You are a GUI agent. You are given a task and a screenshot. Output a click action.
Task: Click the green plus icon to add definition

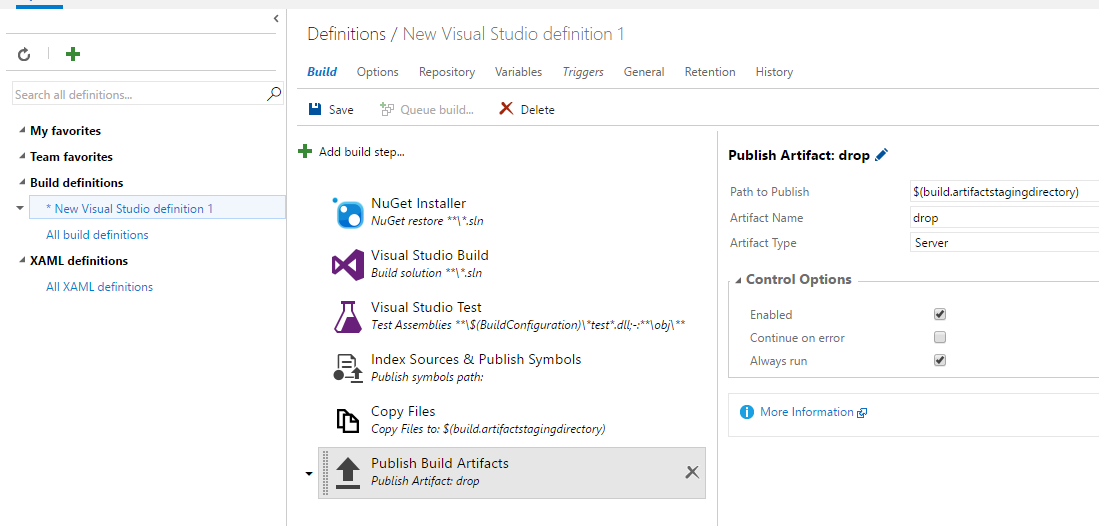[73, 54]
